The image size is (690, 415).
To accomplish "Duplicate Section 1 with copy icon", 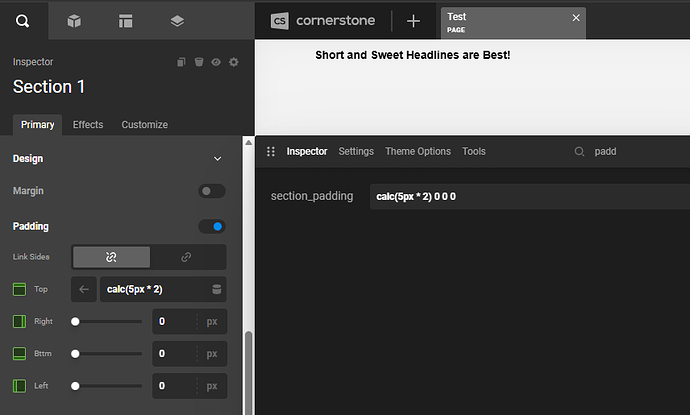I will [181, 62].
